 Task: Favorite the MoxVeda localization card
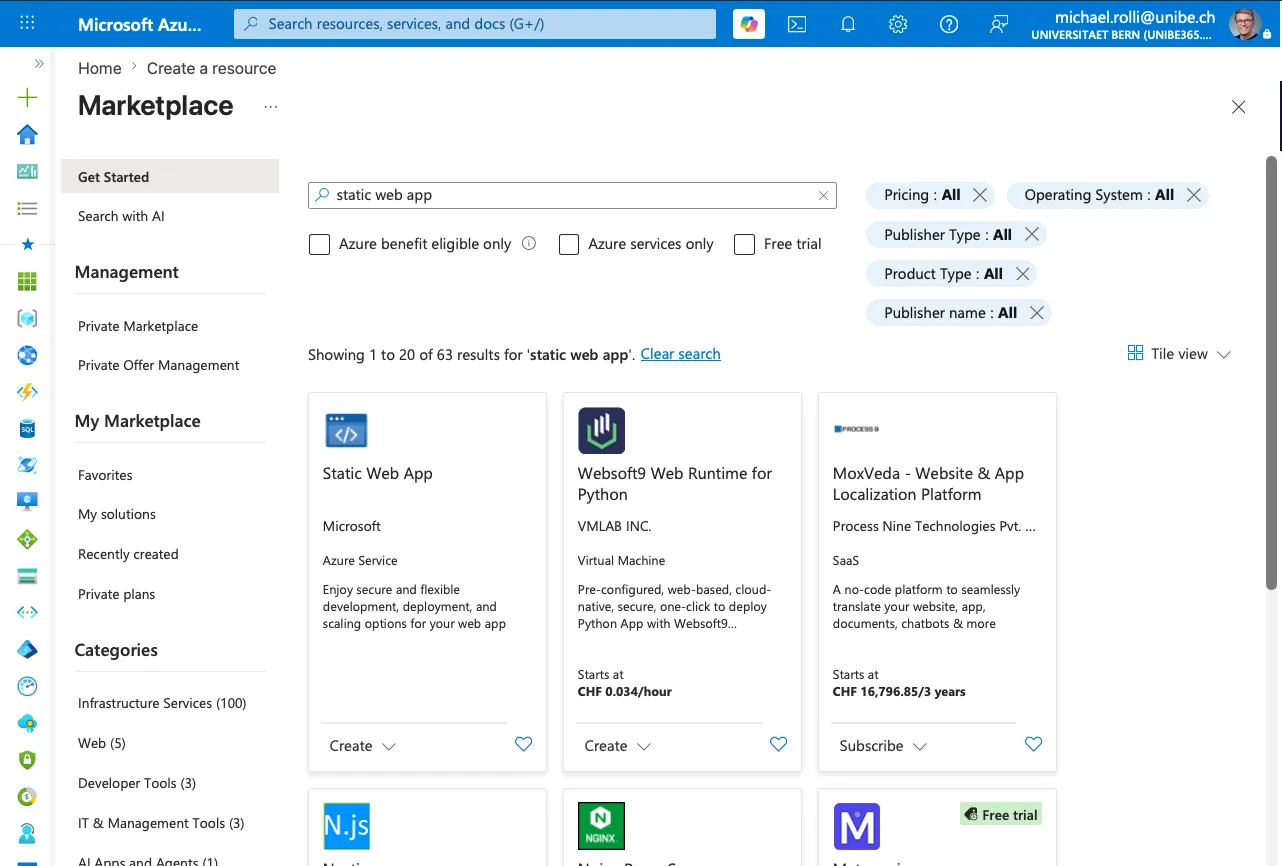[1033, 744]
